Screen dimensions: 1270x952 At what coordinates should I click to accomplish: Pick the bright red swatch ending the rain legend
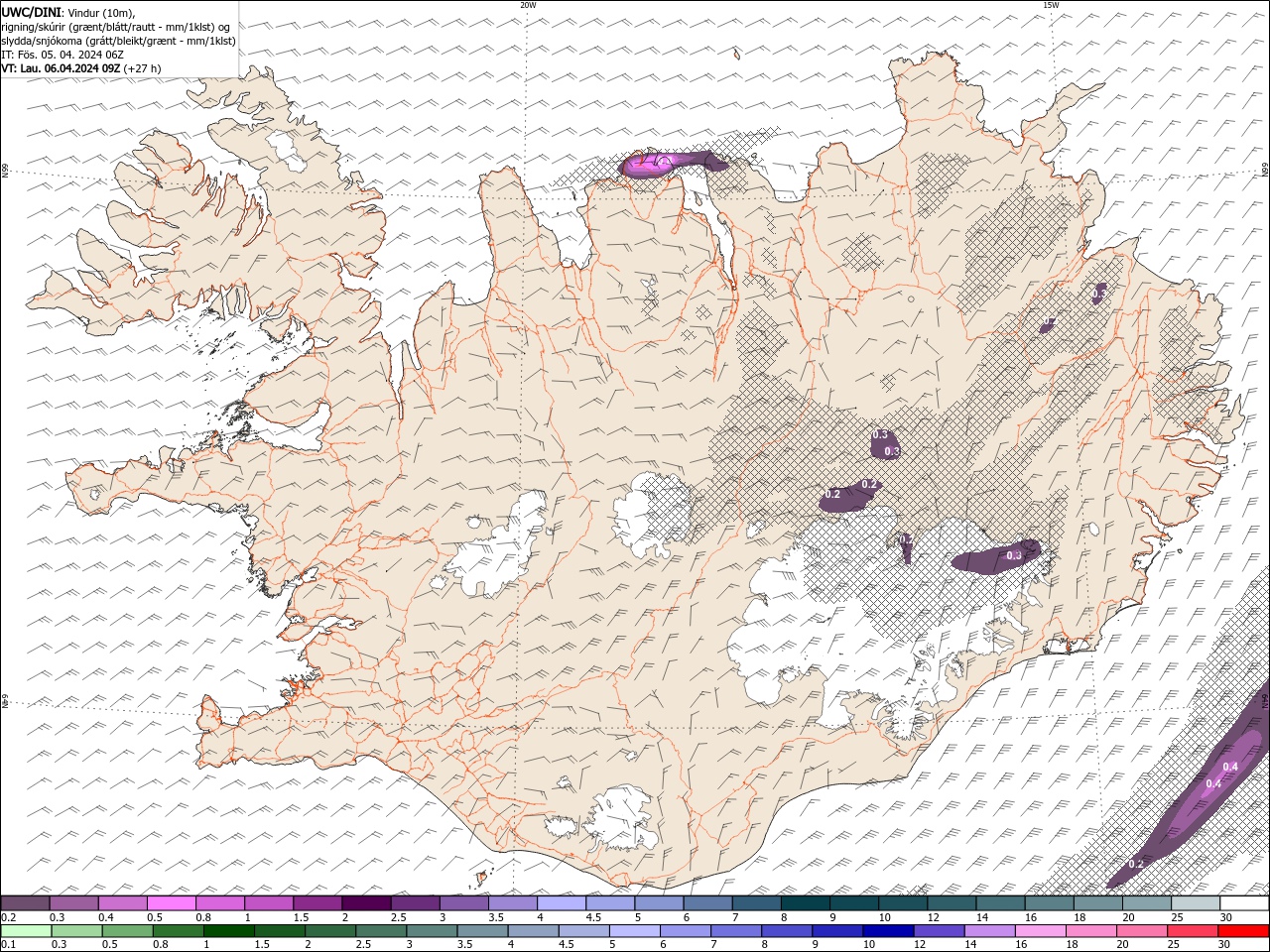(1244, 931)
